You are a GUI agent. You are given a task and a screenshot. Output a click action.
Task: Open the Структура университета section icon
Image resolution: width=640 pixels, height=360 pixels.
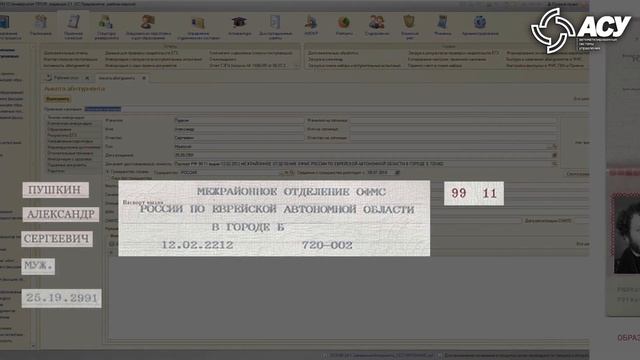[x=106, y=22]
